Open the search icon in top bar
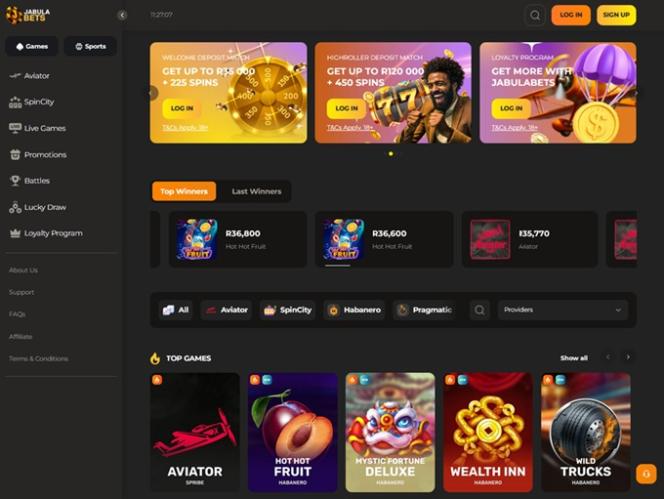 (x=535, y=15)
